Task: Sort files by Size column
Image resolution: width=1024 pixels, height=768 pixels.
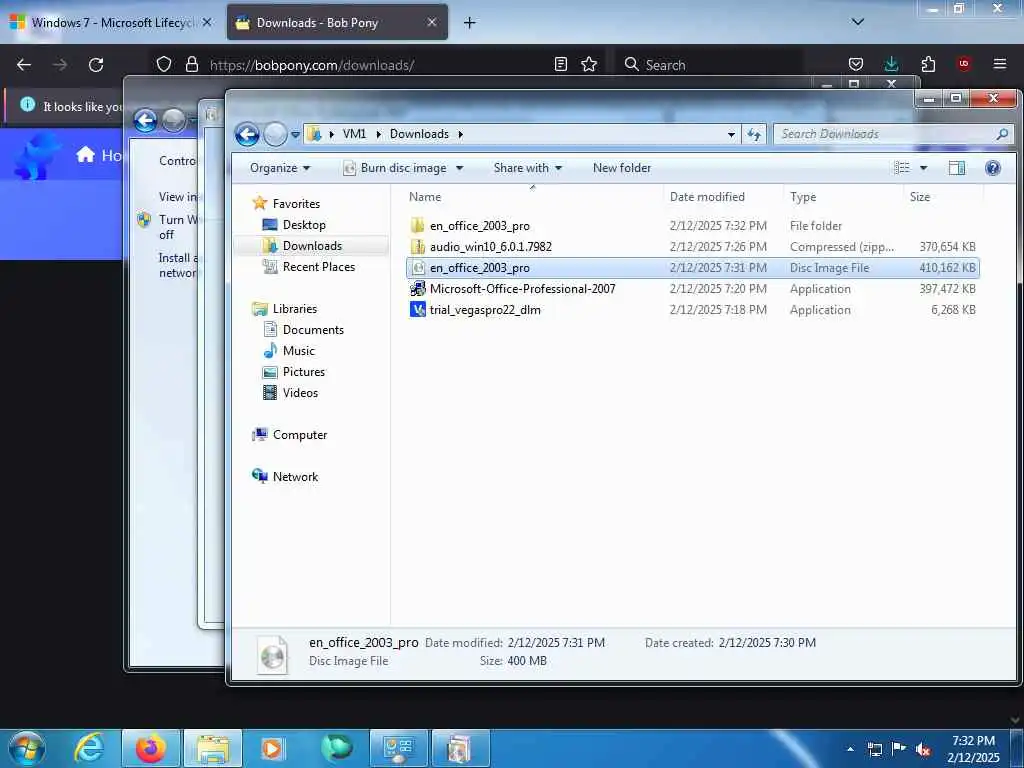Action: pos(943,197)
